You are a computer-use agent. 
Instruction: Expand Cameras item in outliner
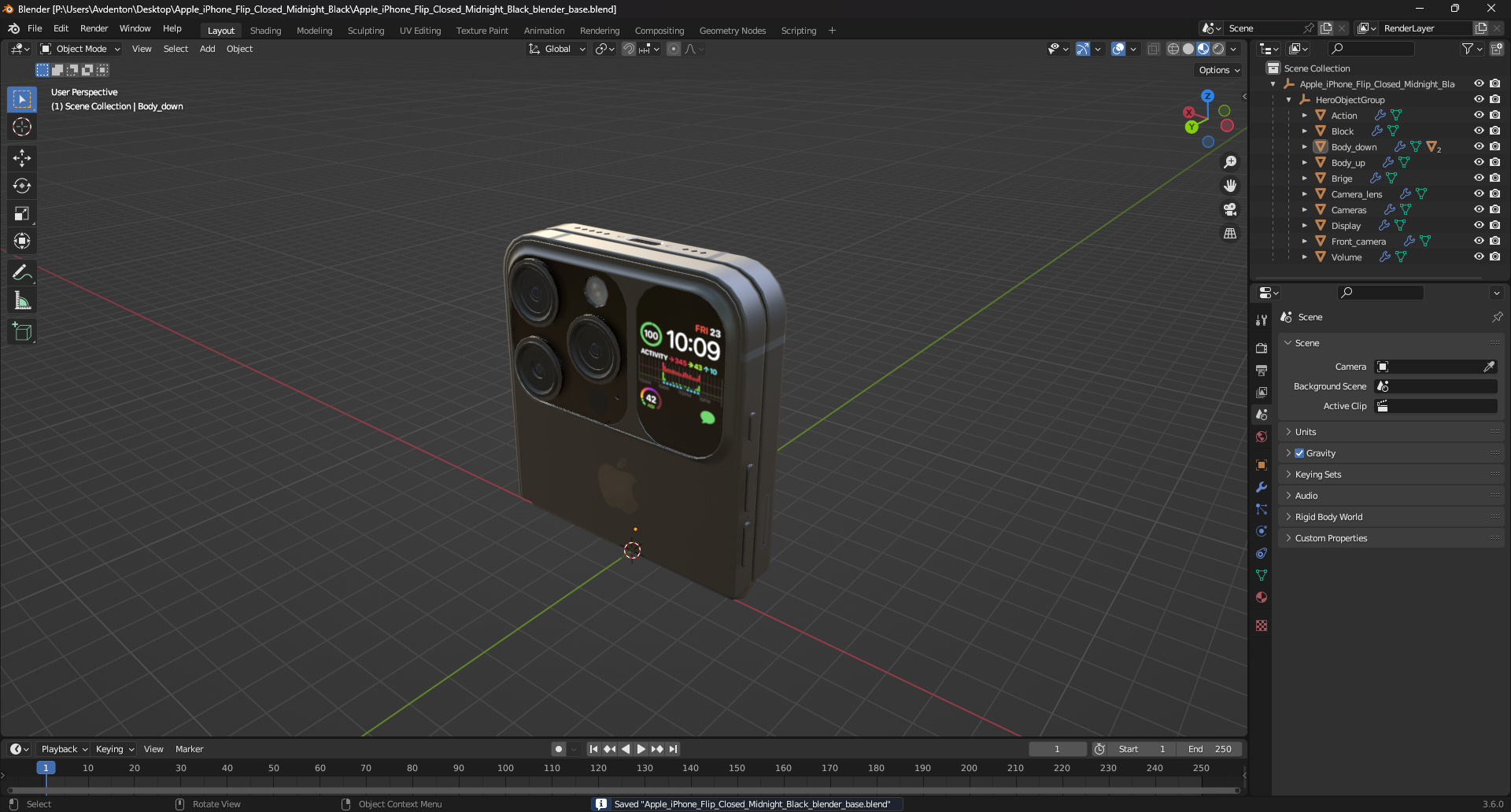pyautogui.click(x=1304, y=209)
